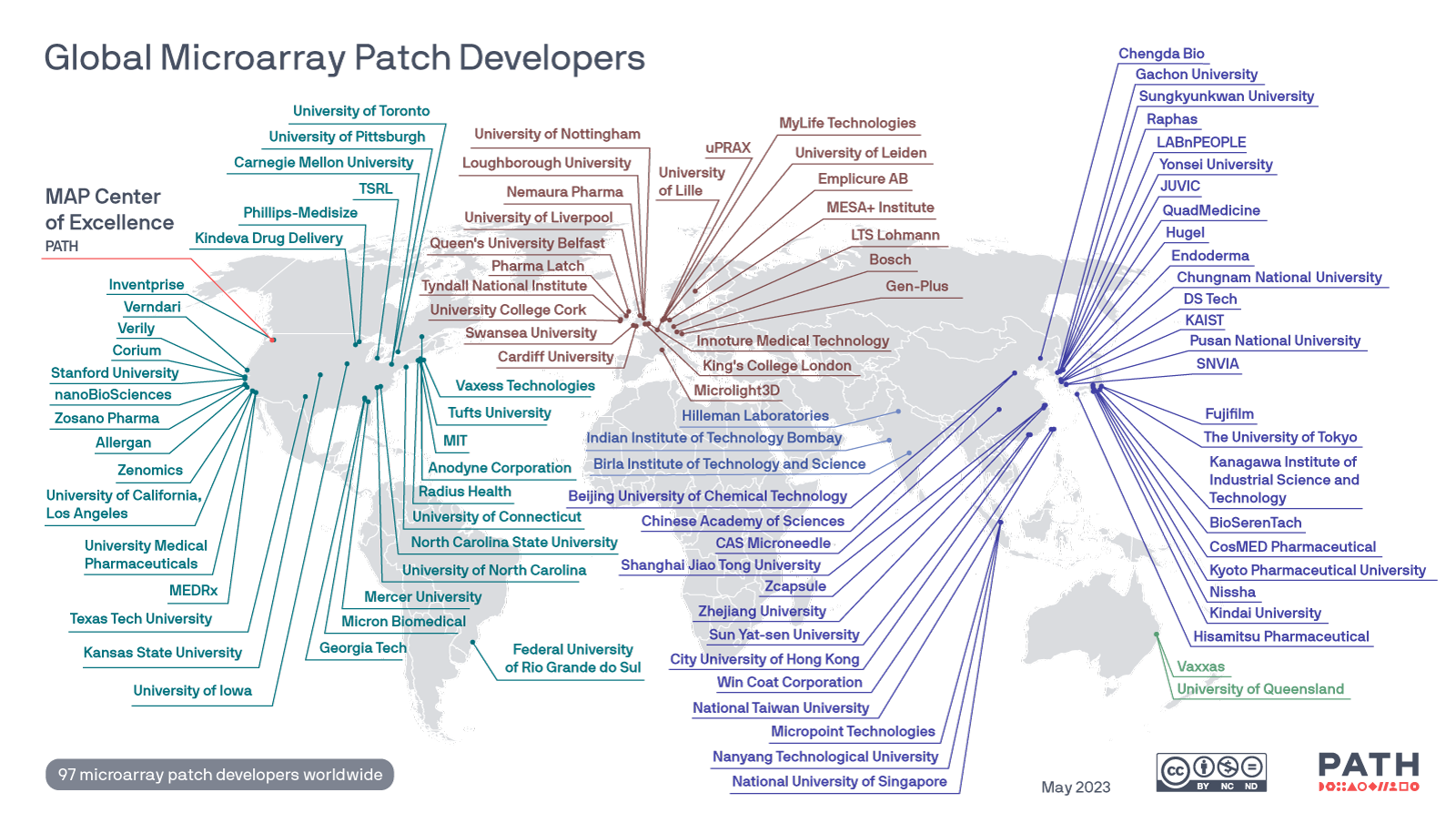Click 'University of Leiden' label

861,153
